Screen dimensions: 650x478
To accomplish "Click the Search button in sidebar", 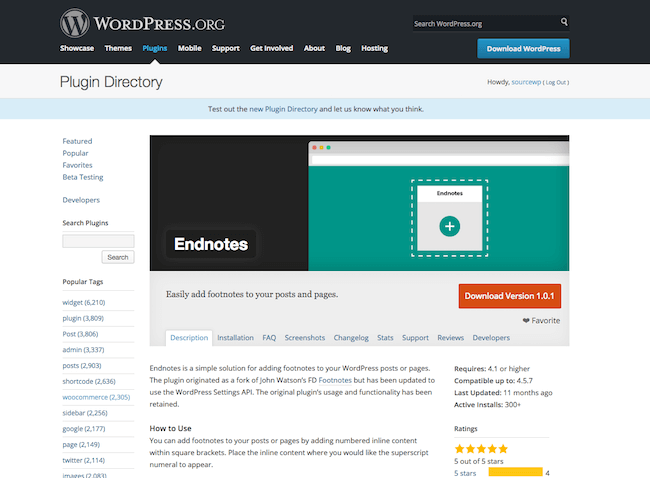I will 118,257.
